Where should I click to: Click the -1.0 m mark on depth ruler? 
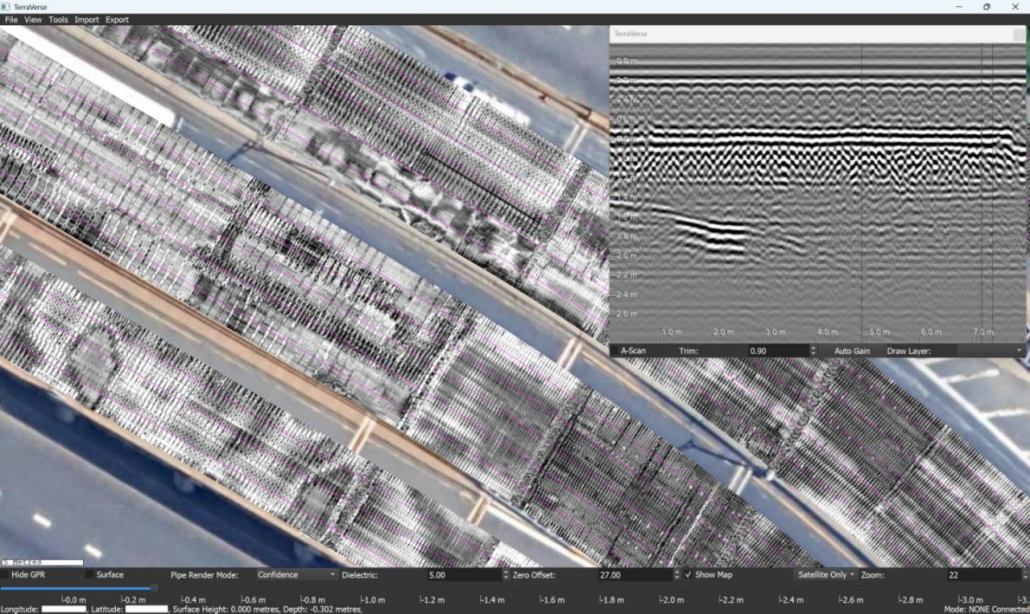click(372, 600)
